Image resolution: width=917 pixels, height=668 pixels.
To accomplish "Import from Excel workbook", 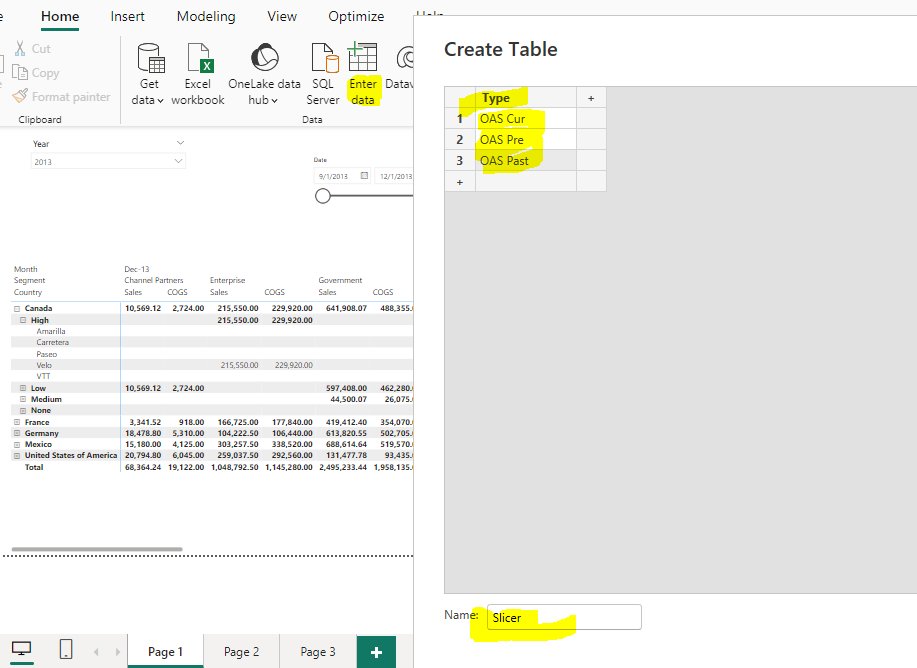I will point(198,74).
